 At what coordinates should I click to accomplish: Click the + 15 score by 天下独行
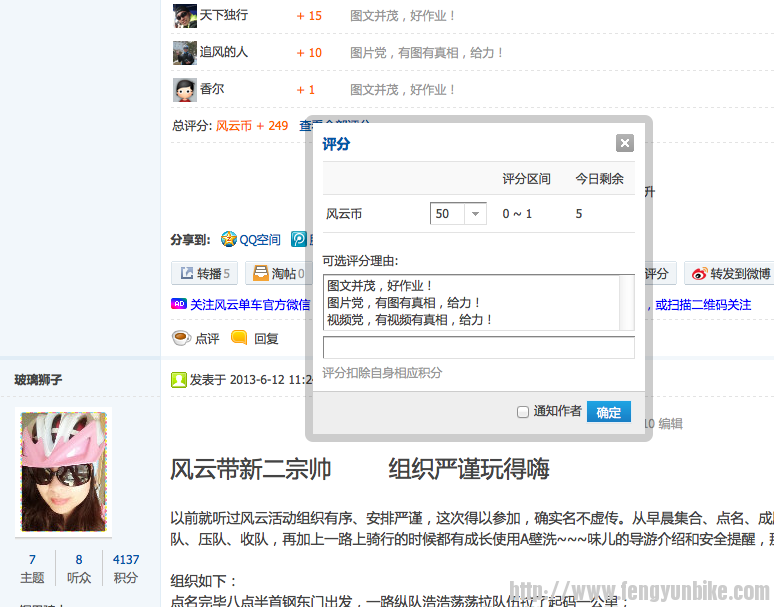pyautogui.click(x=309, y=16)
